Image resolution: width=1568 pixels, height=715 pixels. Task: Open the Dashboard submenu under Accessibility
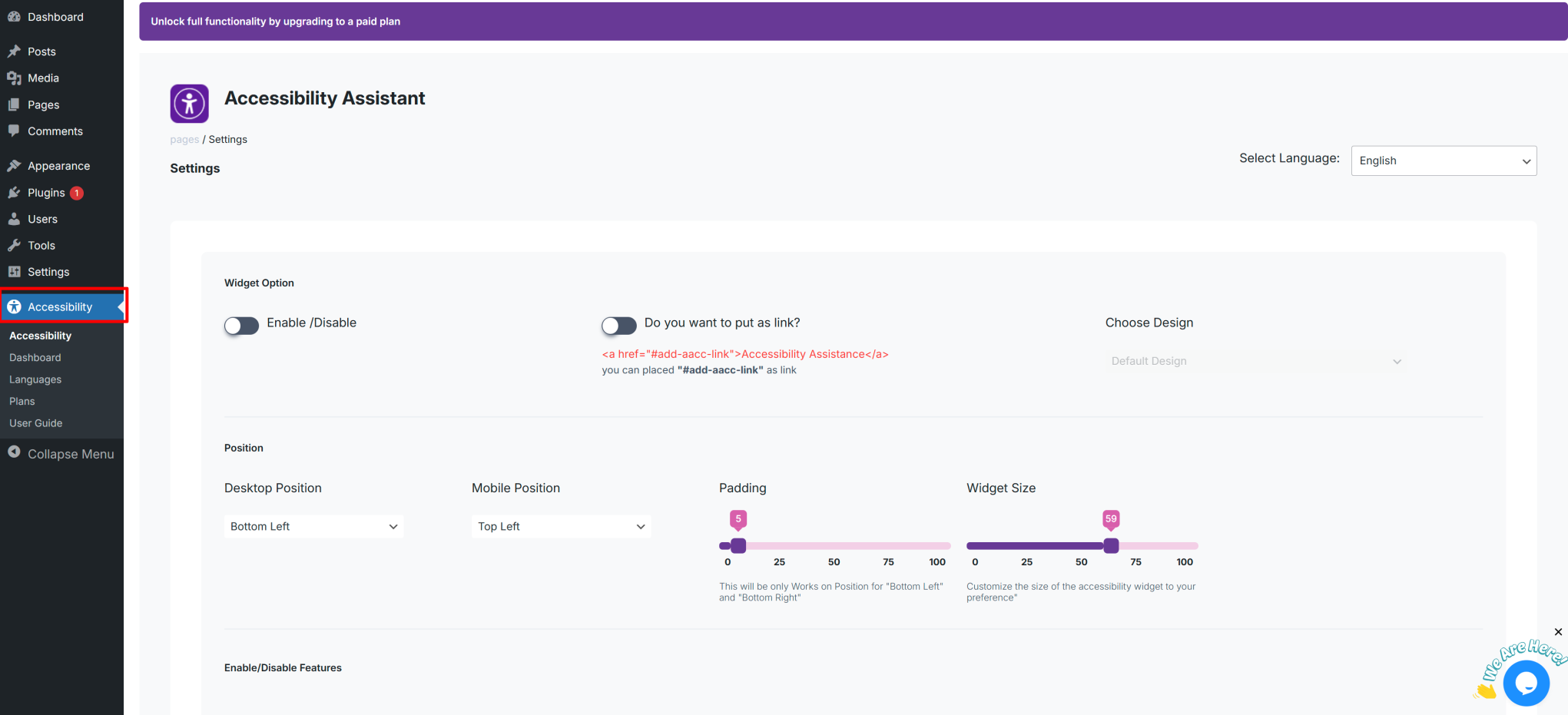tap(35, 358)
